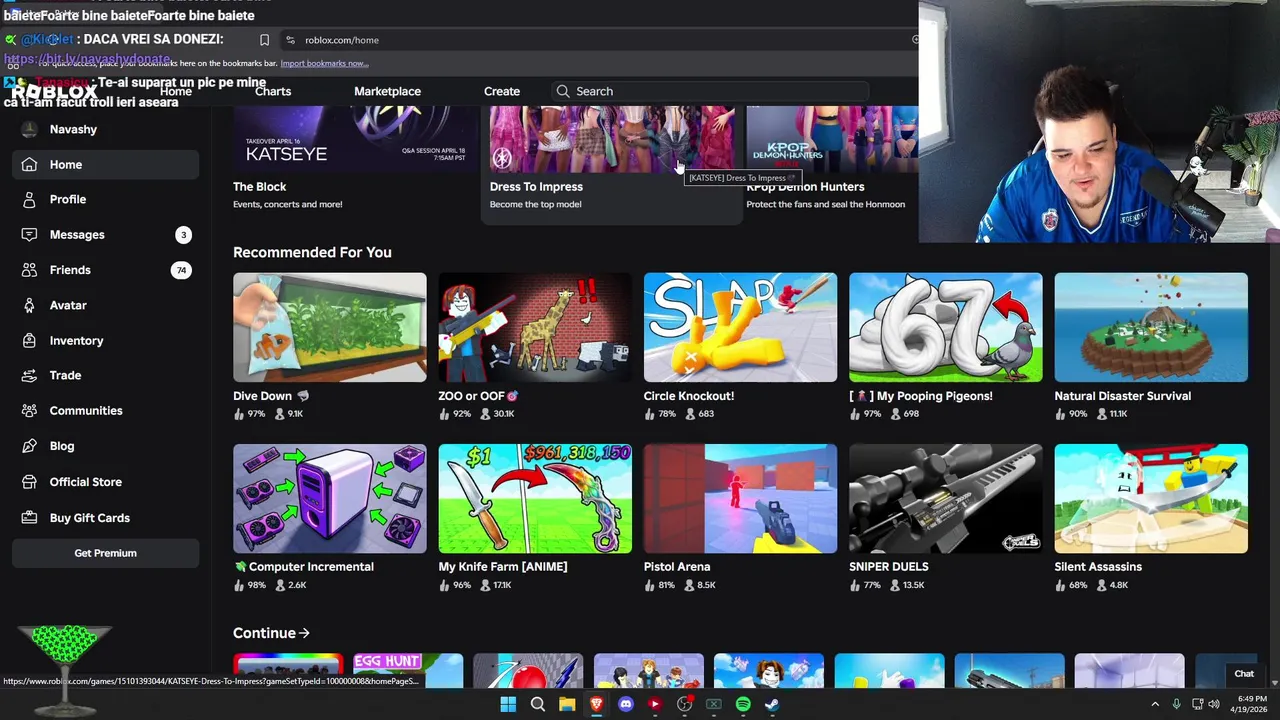1280x720 pixels.
Task: Open Inventory via its sidebar bag icon
Action: (30, 341)
